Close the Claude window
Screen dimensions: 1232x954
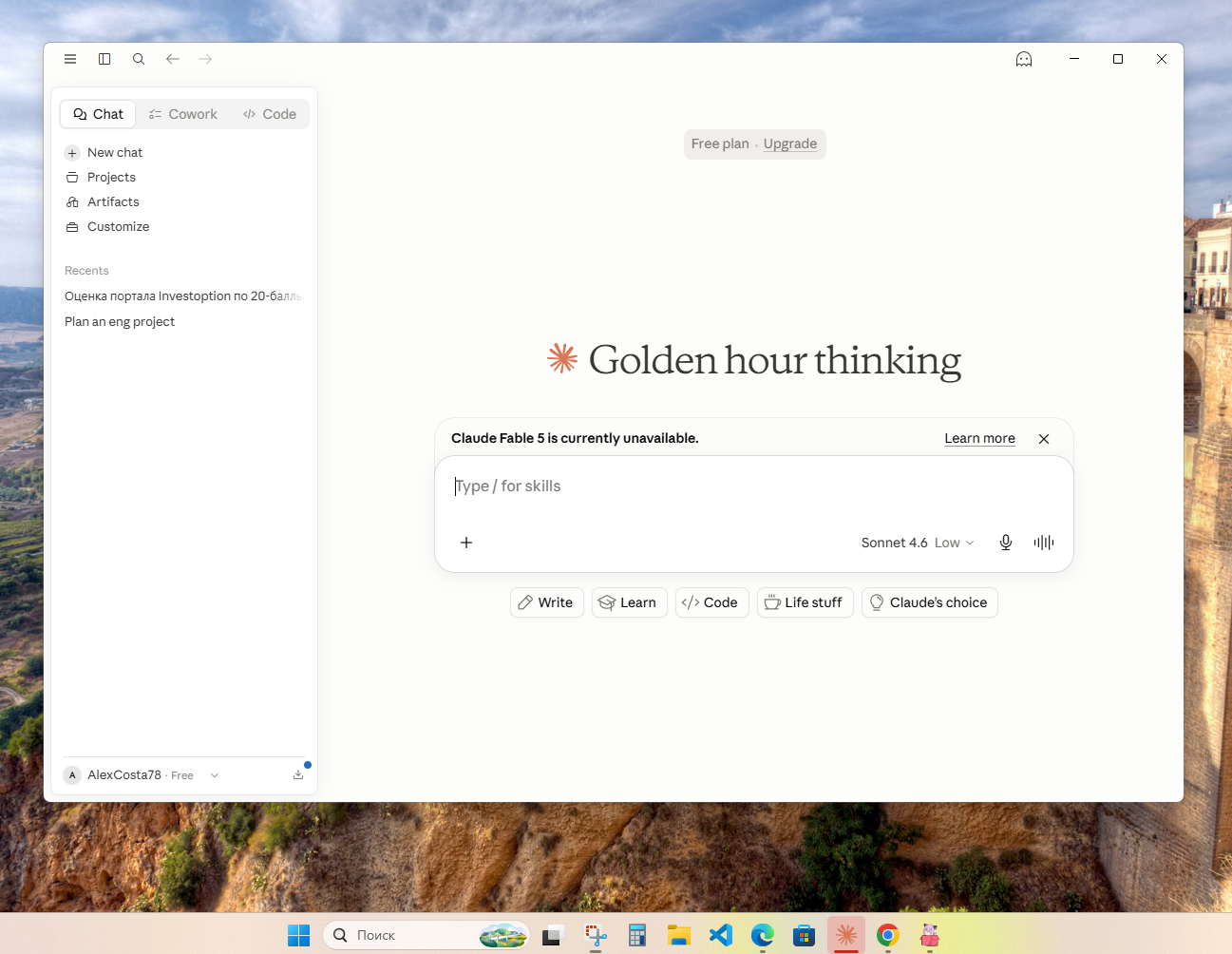(x=1162, y=59)
